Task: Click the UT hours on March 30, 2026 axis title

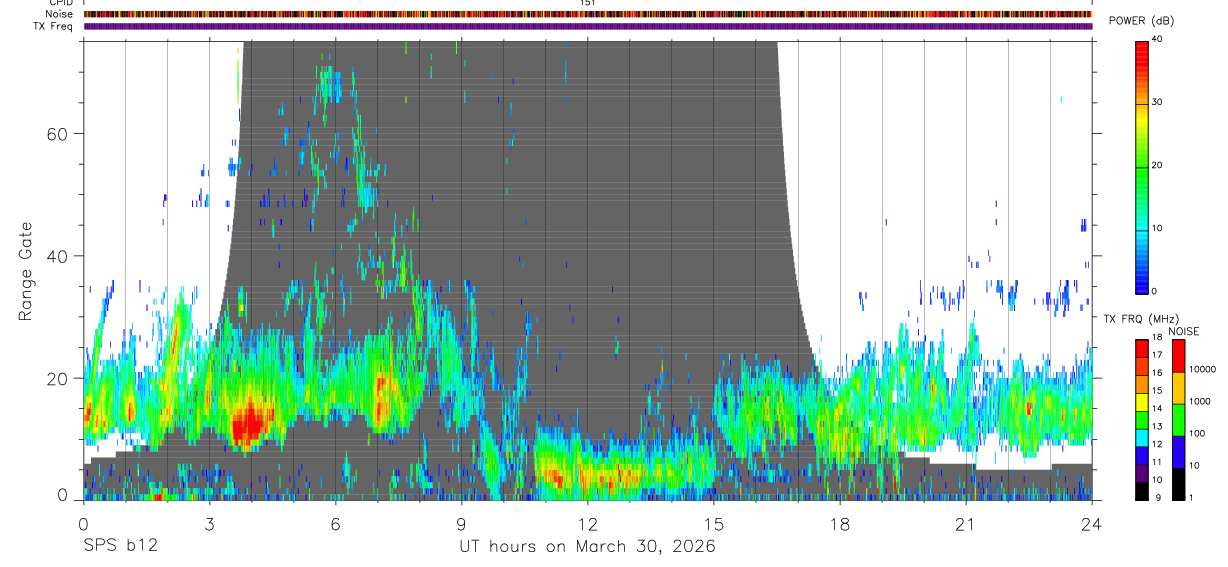Action: (587, 547)
